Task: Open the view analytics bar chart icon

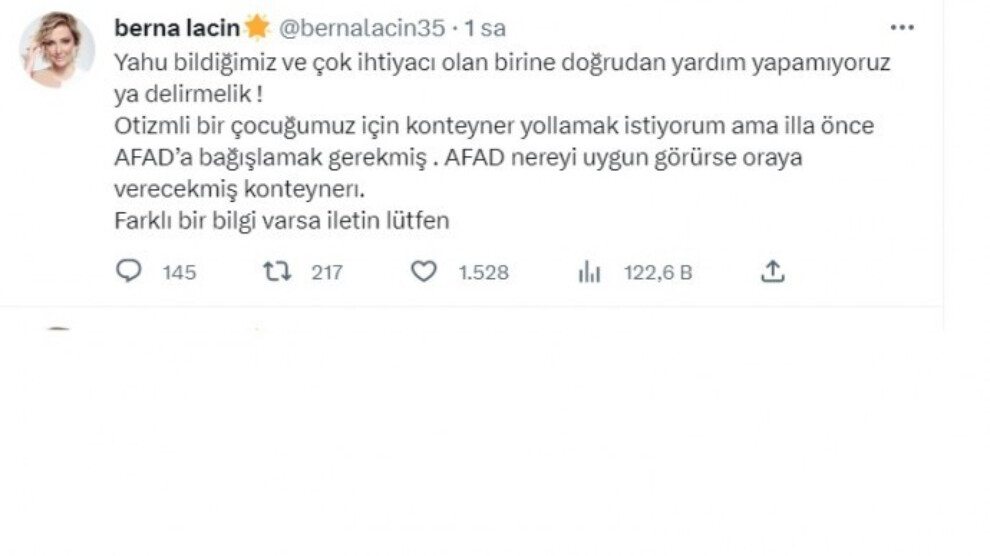Action: tap(589, 271)
